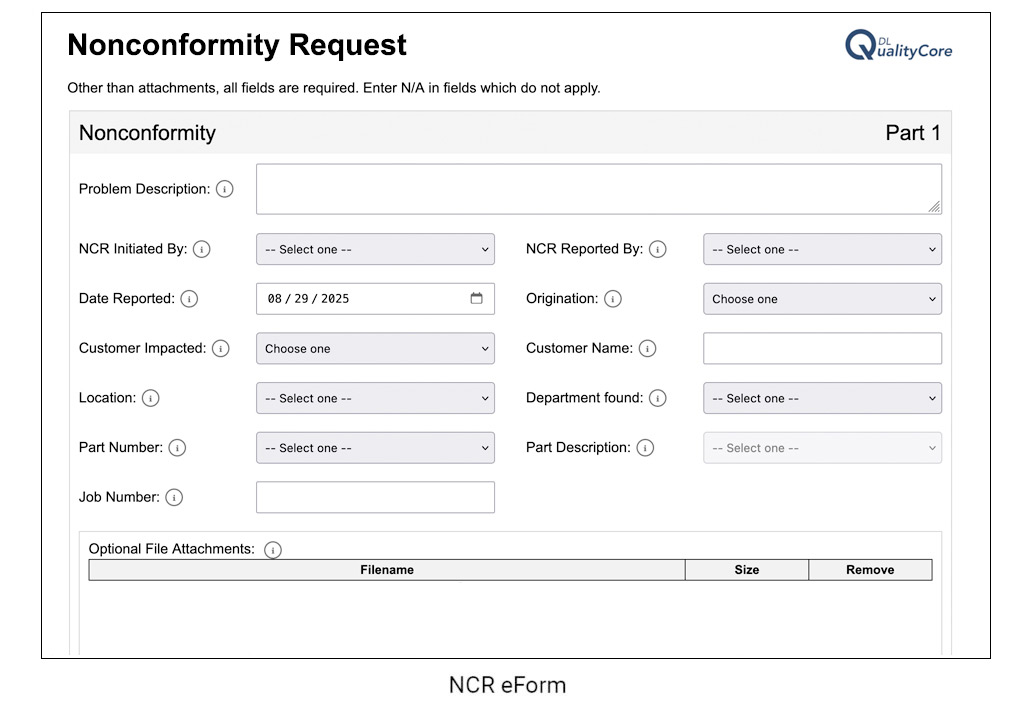This screenshot has height=709, width=1024.
Task: Click info icon beside Optional File Attachments
Action: click(273, 550)
